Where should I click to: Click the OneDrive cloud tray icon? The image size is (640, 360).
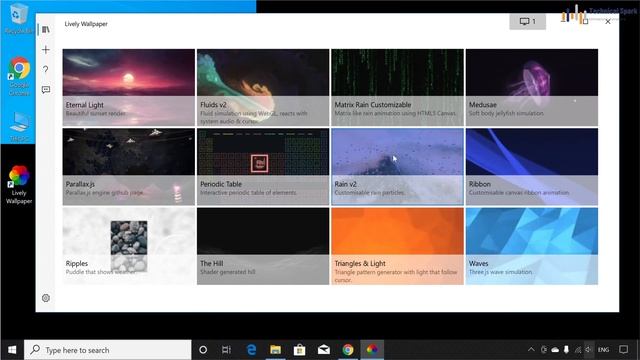pos(555,350)
